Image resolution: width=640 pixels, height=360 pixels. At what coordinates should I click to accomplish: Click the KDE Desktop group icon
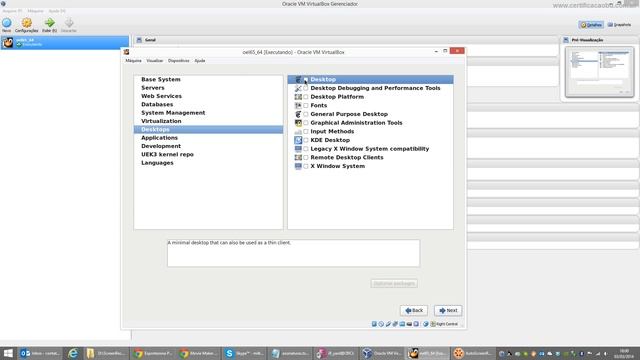[x=298, y=140]
